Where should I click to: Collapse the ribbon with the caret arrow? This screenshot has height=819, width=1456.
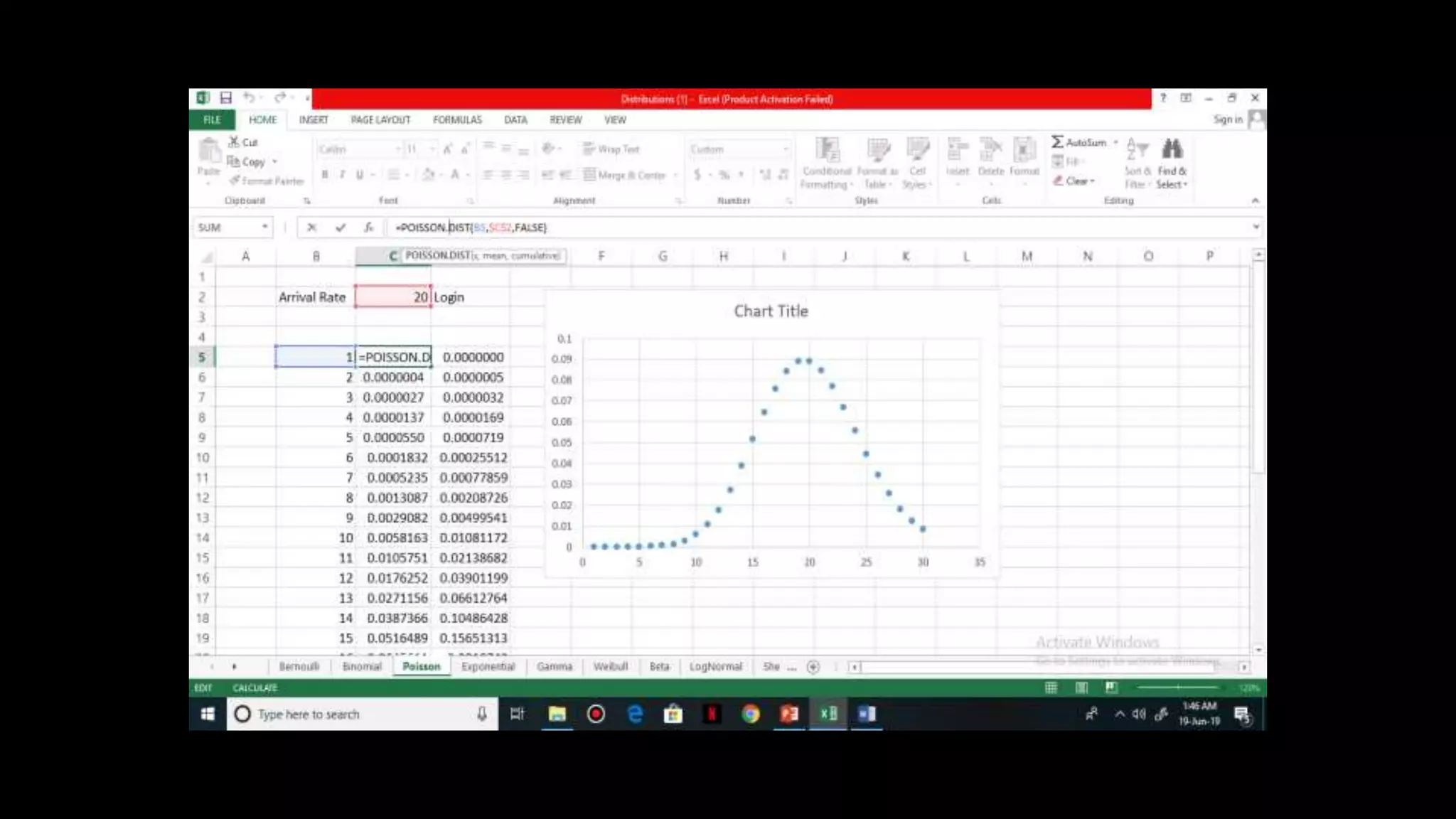(1255, 201)
